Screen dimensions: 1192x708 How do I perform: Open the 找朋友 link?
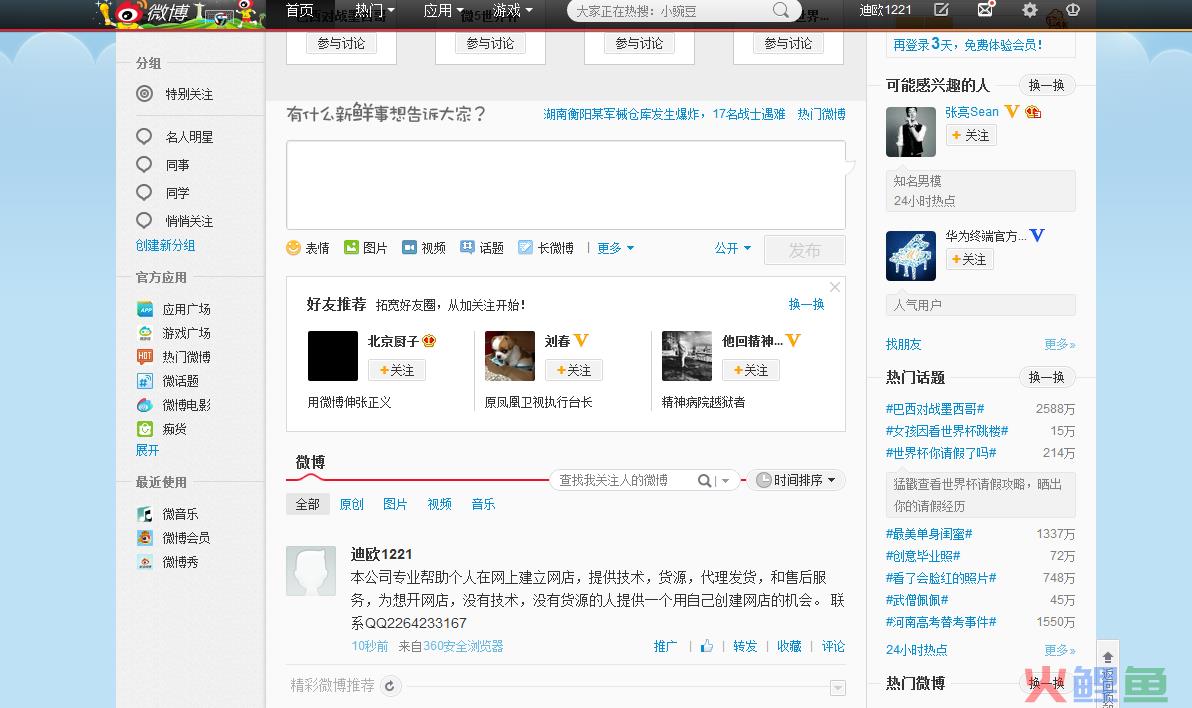pos(903,344)
